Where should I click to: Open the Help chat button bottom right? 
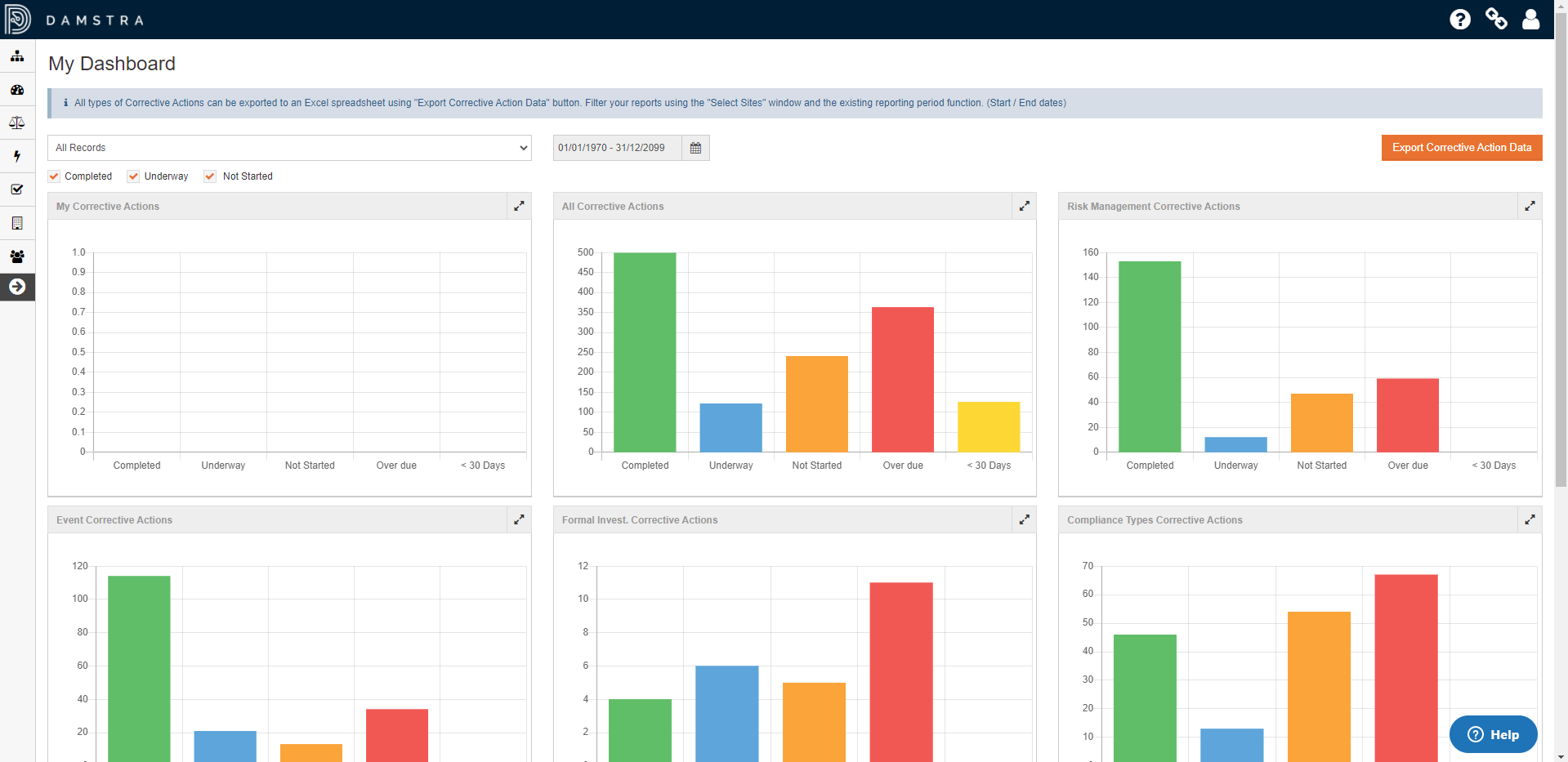pos(1493,734)
